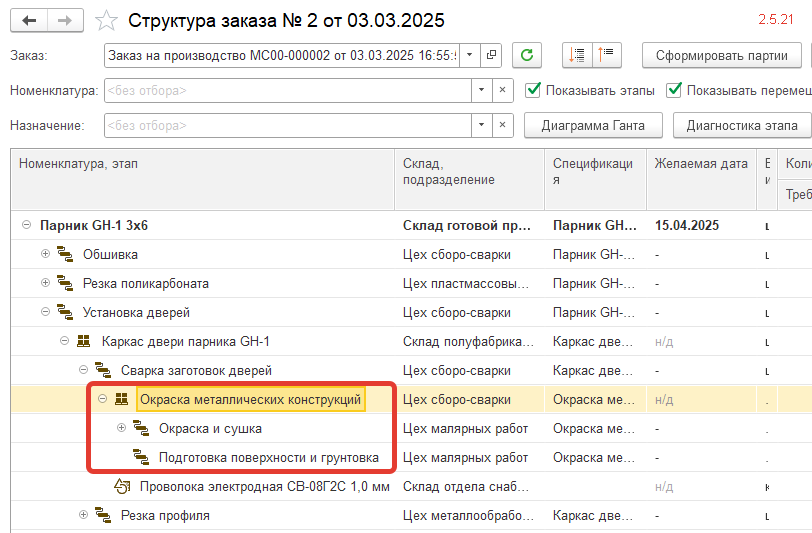The image size is (812, 533).
Task: Add page to favorites with star icon
Action: pos(106,21)
